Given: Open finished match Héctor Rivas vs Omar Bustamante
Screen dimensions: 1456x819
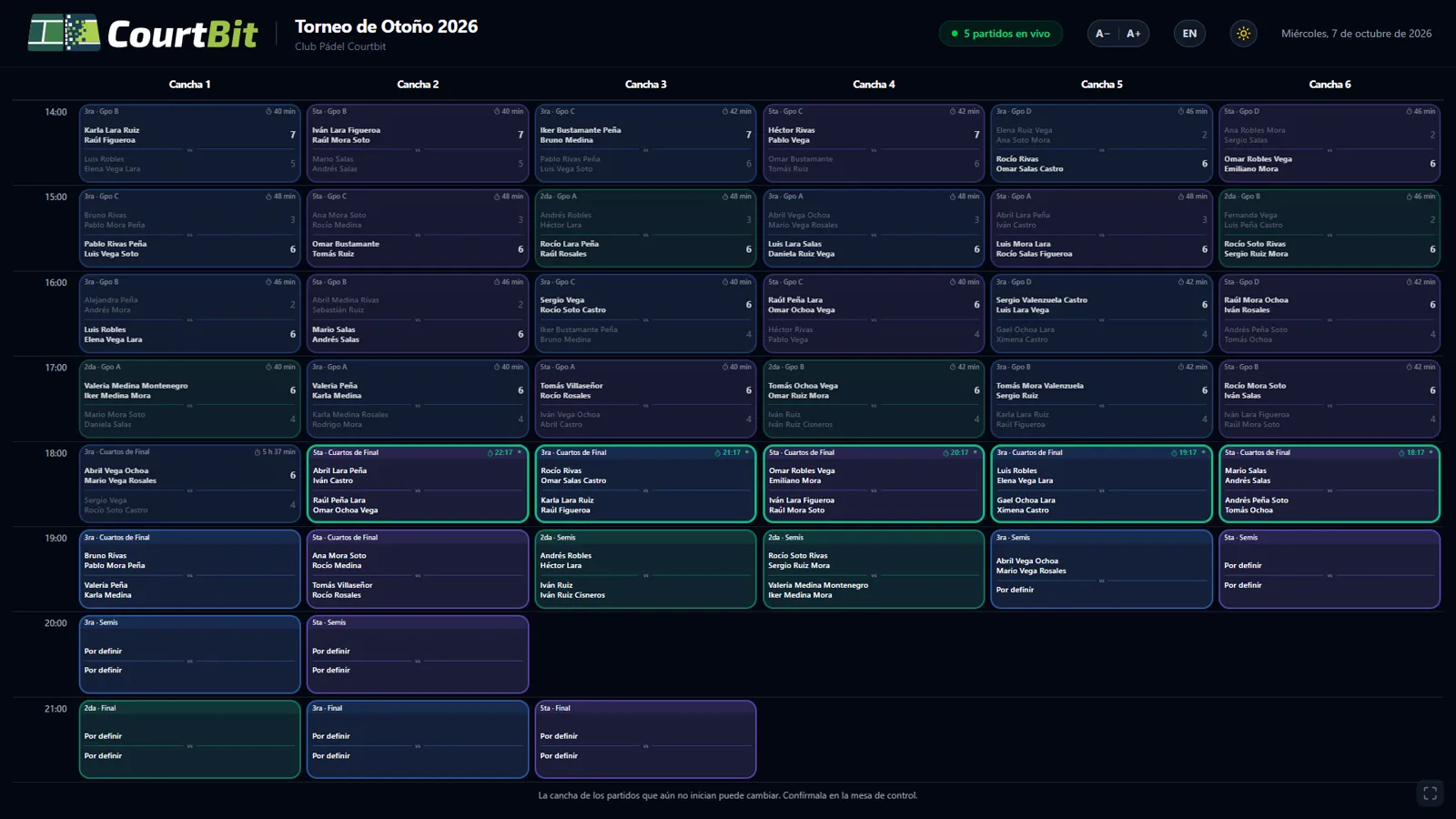Looking at the screenshot, I should click(x=874, y=143).
